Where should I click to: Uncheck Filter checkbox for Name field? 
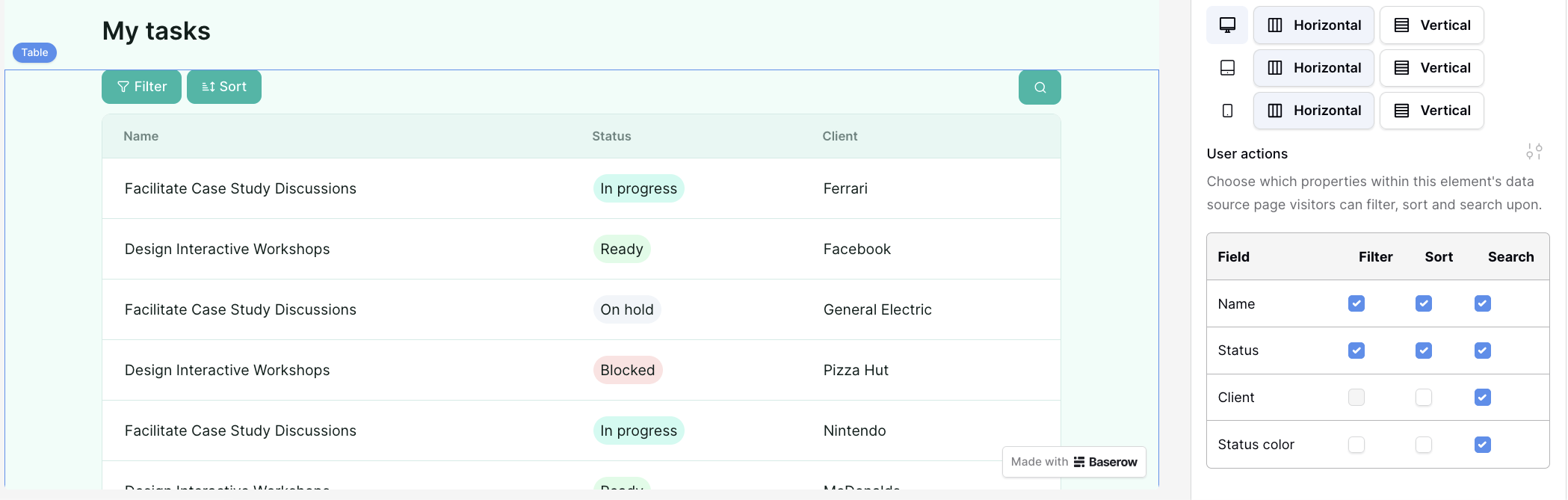pos(1356,303)
